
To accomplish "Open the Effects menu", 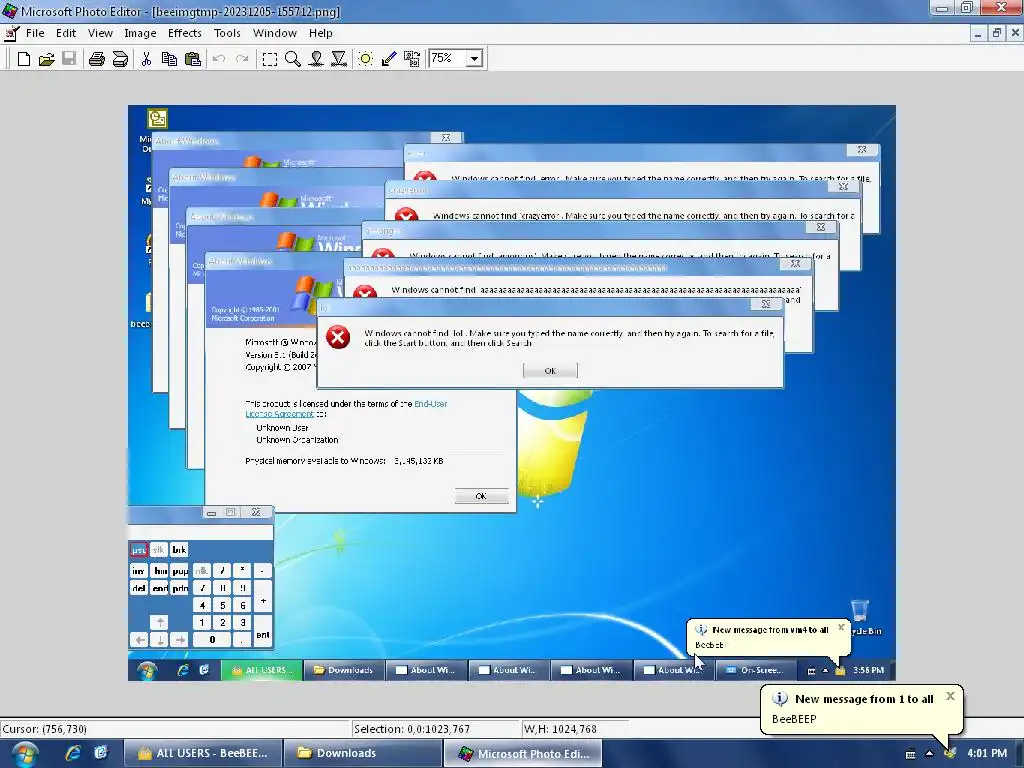I will (185, 33).
